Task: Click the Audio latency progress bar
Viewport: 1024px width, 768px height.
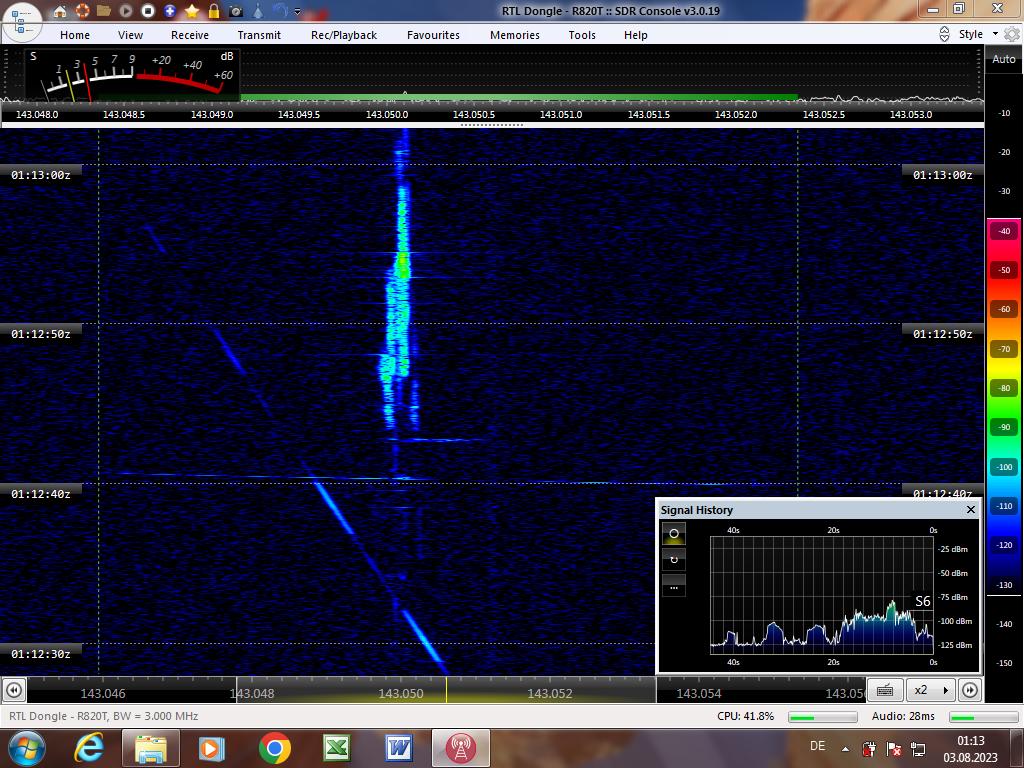Action: coord(984,717)
